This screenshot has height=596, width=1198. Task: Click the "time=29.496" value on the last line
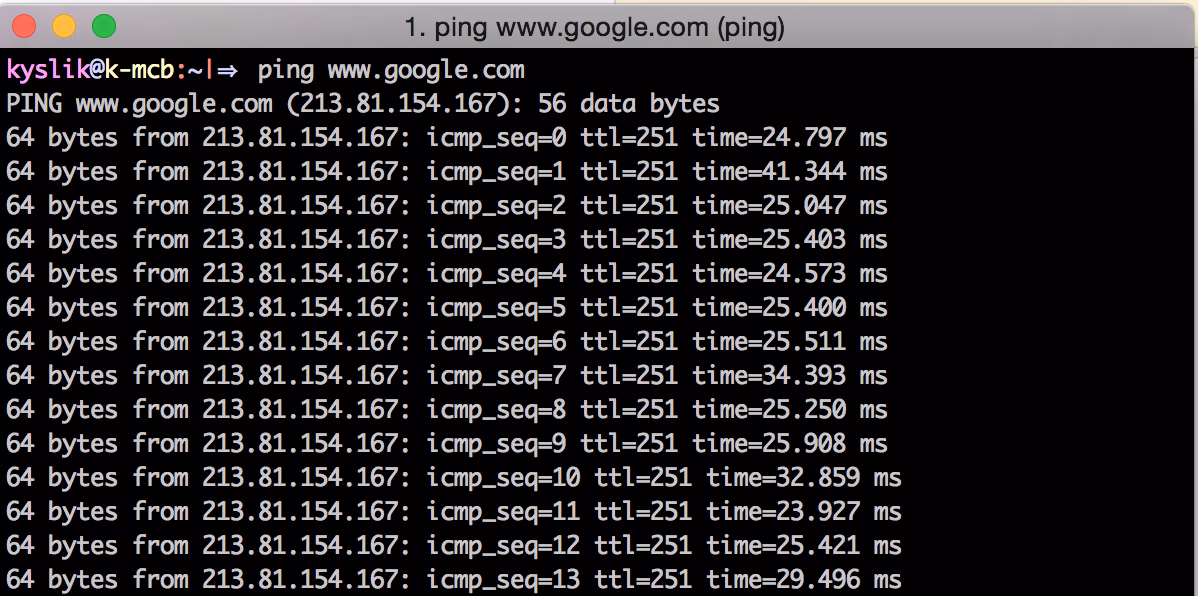[783, 580]
